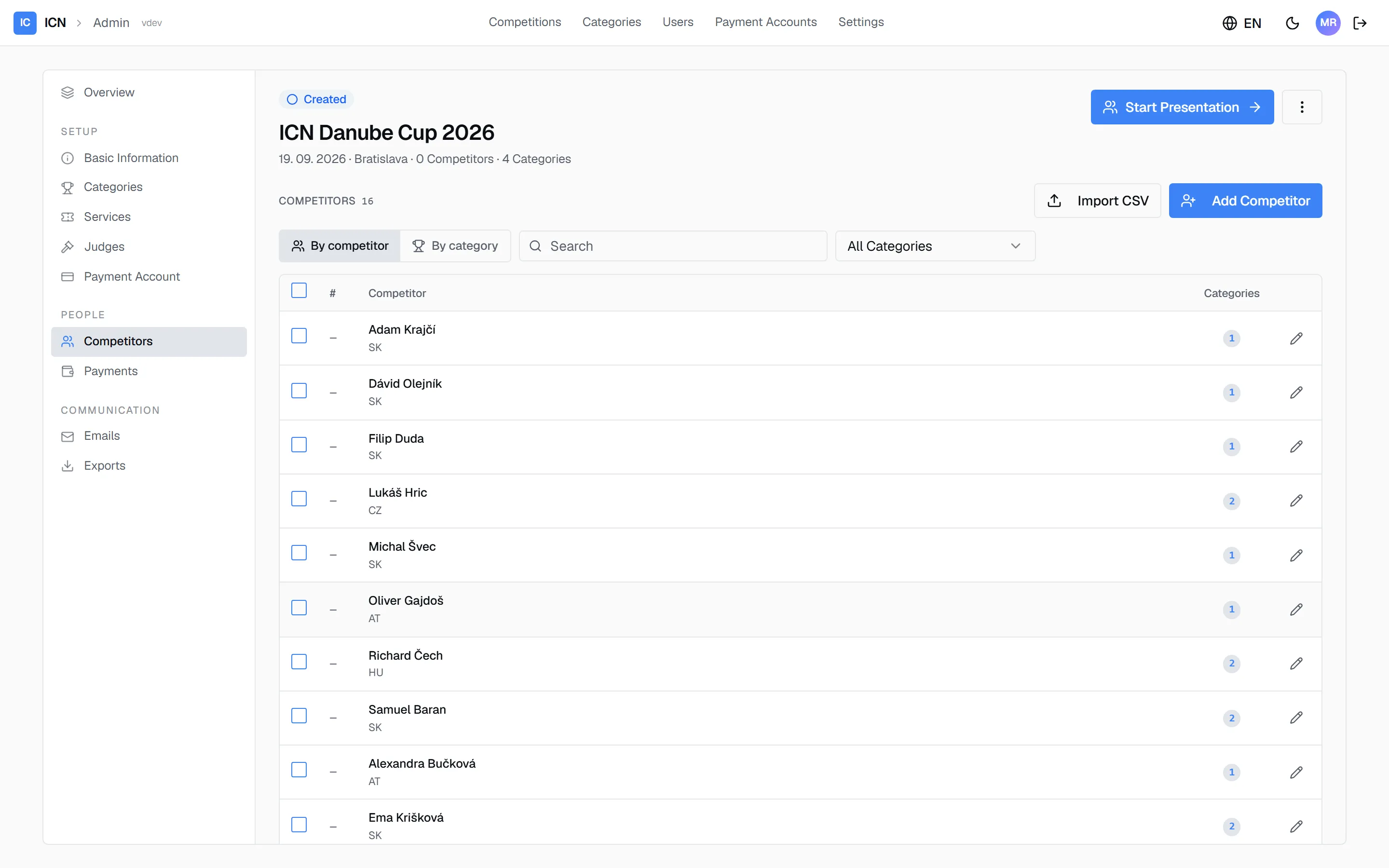This screenshot has width=1389, height=868.
Task: Click the Start Presentation button
Action: point(1182,107)
